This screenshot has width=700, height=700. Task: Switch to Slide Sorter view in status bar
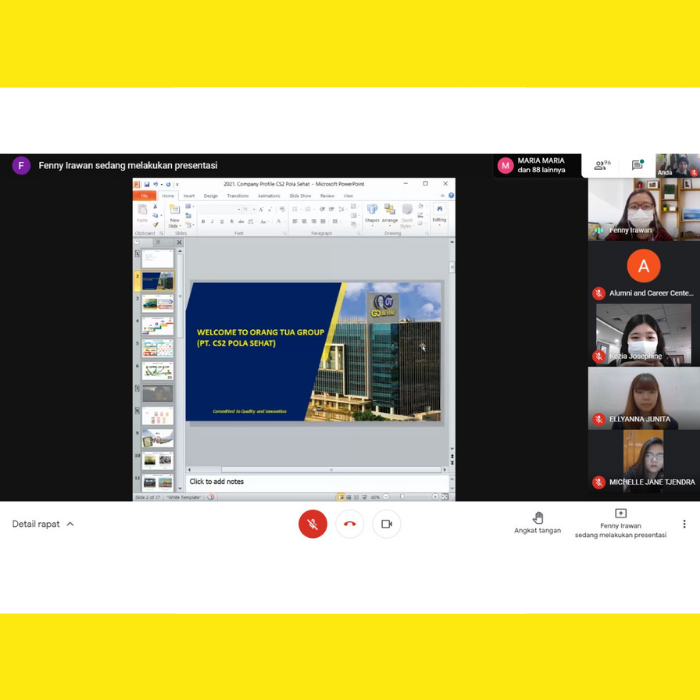(349, 497)
